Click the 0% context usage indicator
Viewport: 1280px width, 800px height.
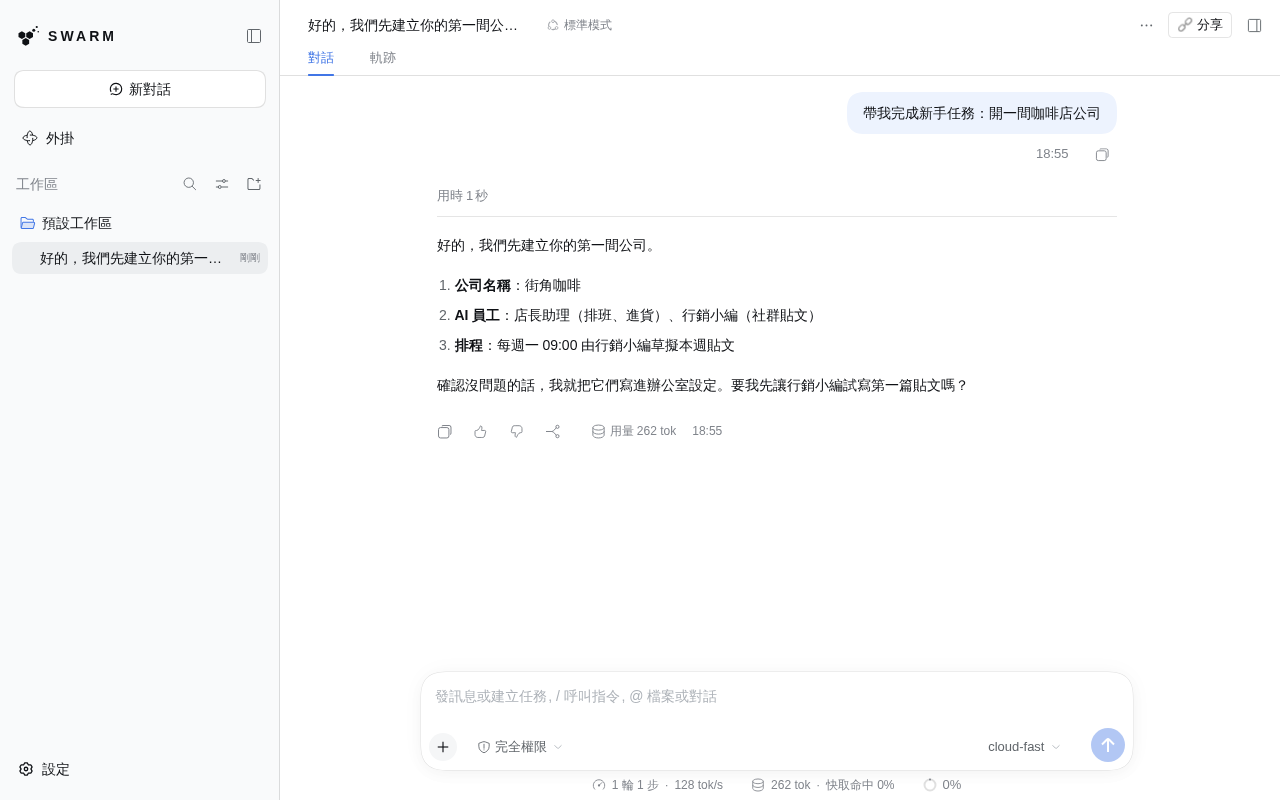click(x=942, y=785)
